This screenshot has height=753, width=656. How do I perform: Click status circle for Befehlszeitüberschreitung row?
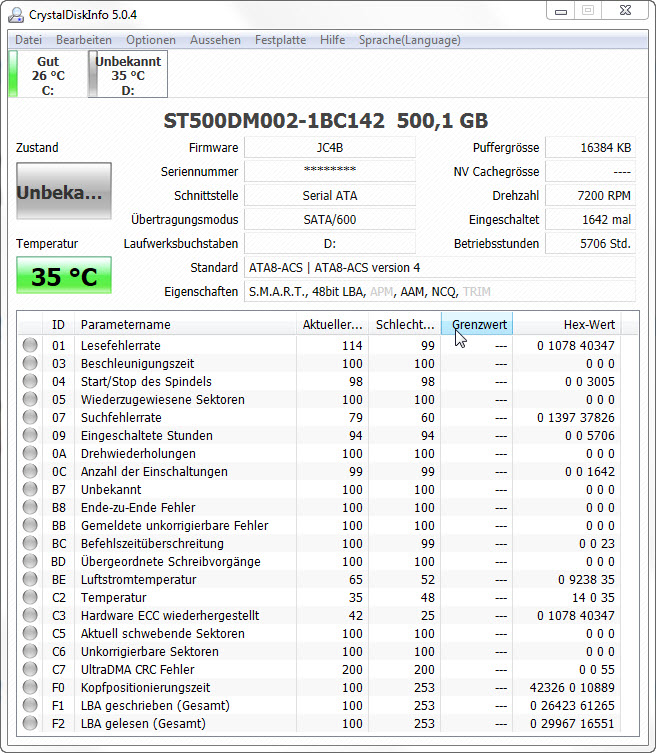pyautogui.click(x=30, y=543)
